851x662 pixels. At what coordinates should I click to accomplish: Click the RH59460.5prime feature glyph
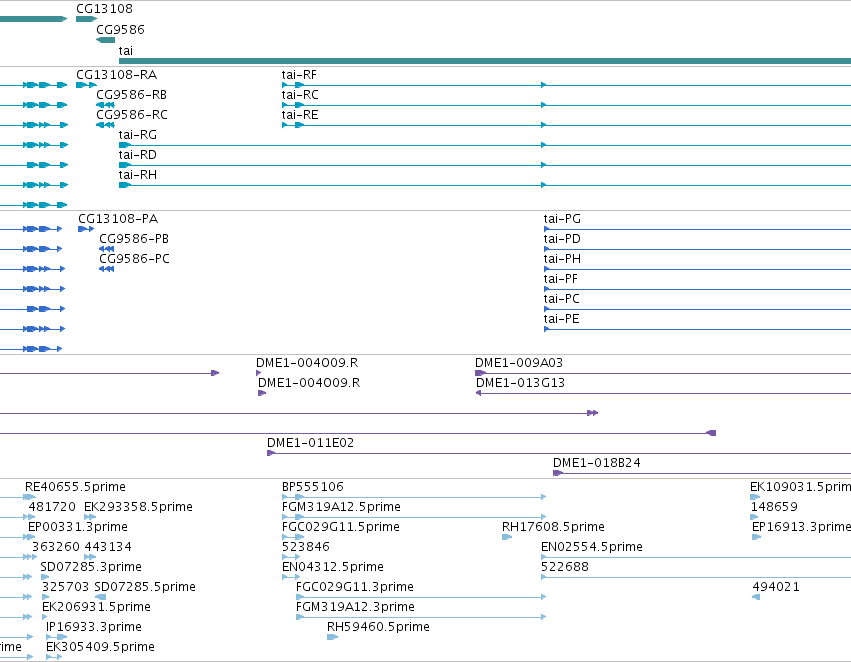(x=332, y=637)
